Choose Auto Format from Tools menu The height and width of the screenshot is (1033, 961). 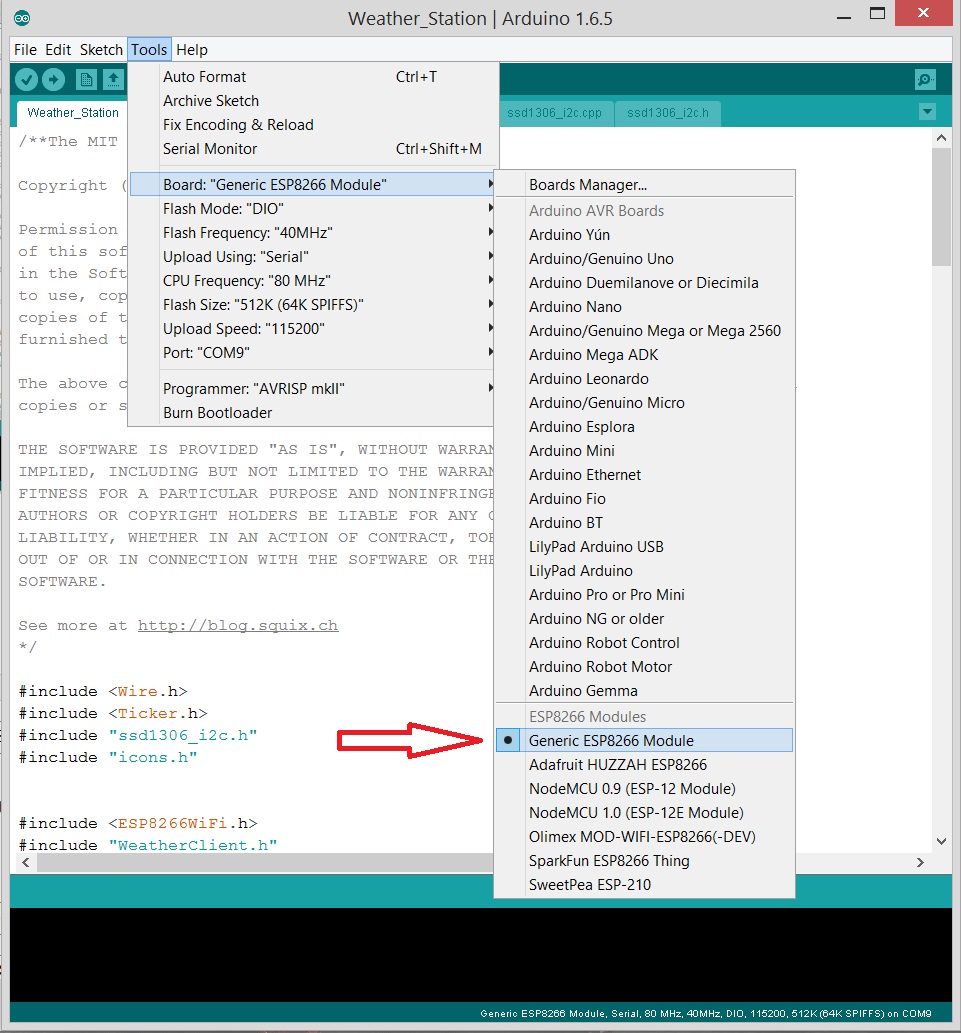click(312, 77)
